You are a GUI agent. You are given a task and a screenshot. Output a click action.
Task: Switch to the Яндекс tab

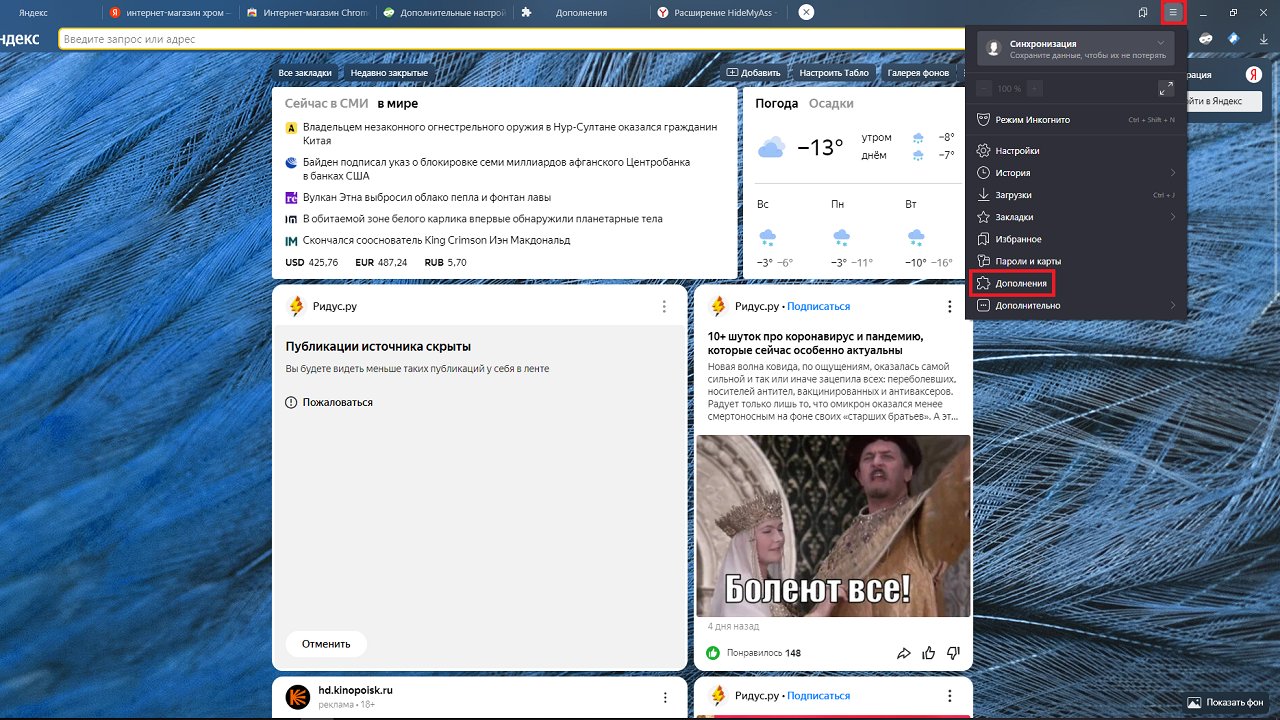tap(50, 13)
